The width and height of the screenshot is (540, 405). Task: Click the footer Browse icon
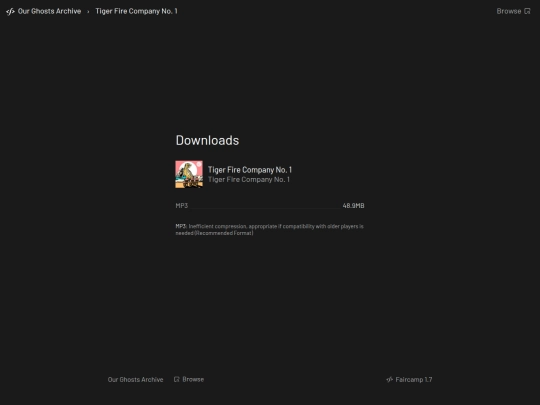click(x=177, y=379)
